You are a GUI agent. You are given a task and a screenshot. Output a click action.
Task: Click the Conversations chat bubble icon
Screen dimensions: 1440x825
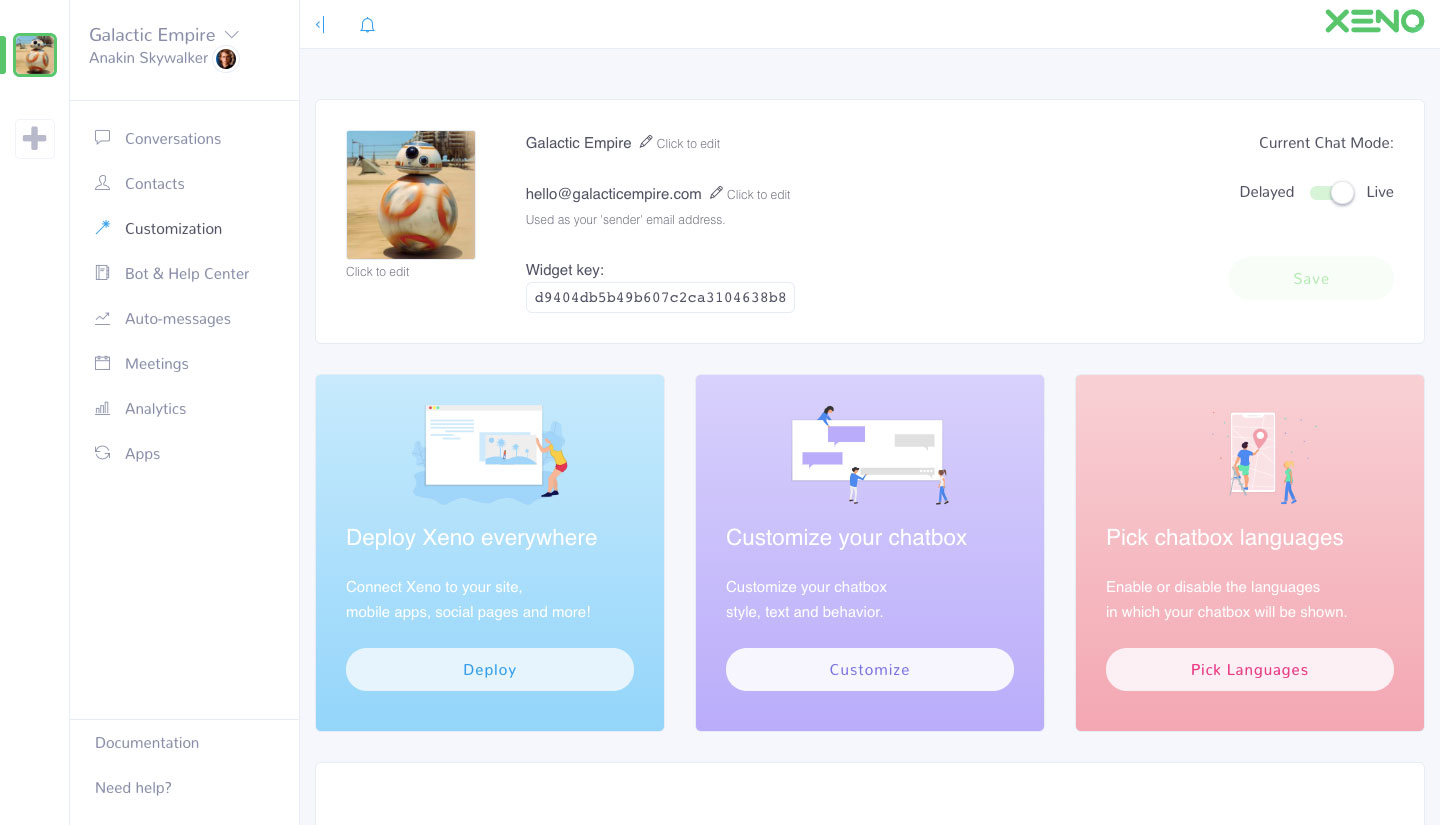coord(102,138)
